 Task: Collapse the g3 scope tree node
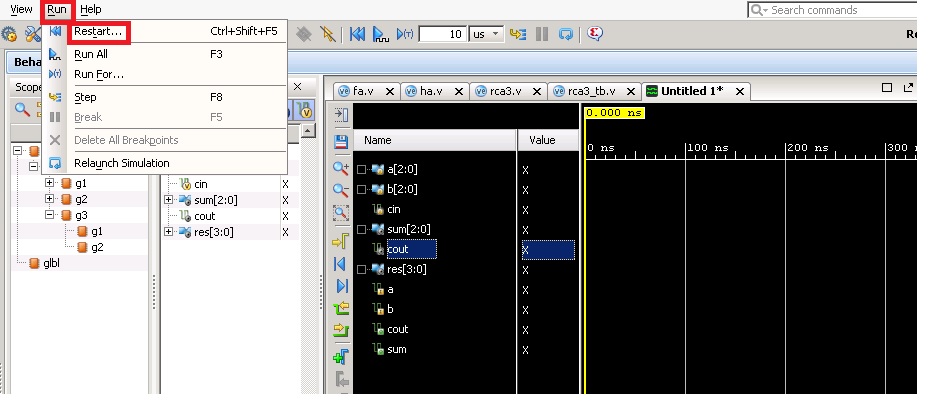50,215
